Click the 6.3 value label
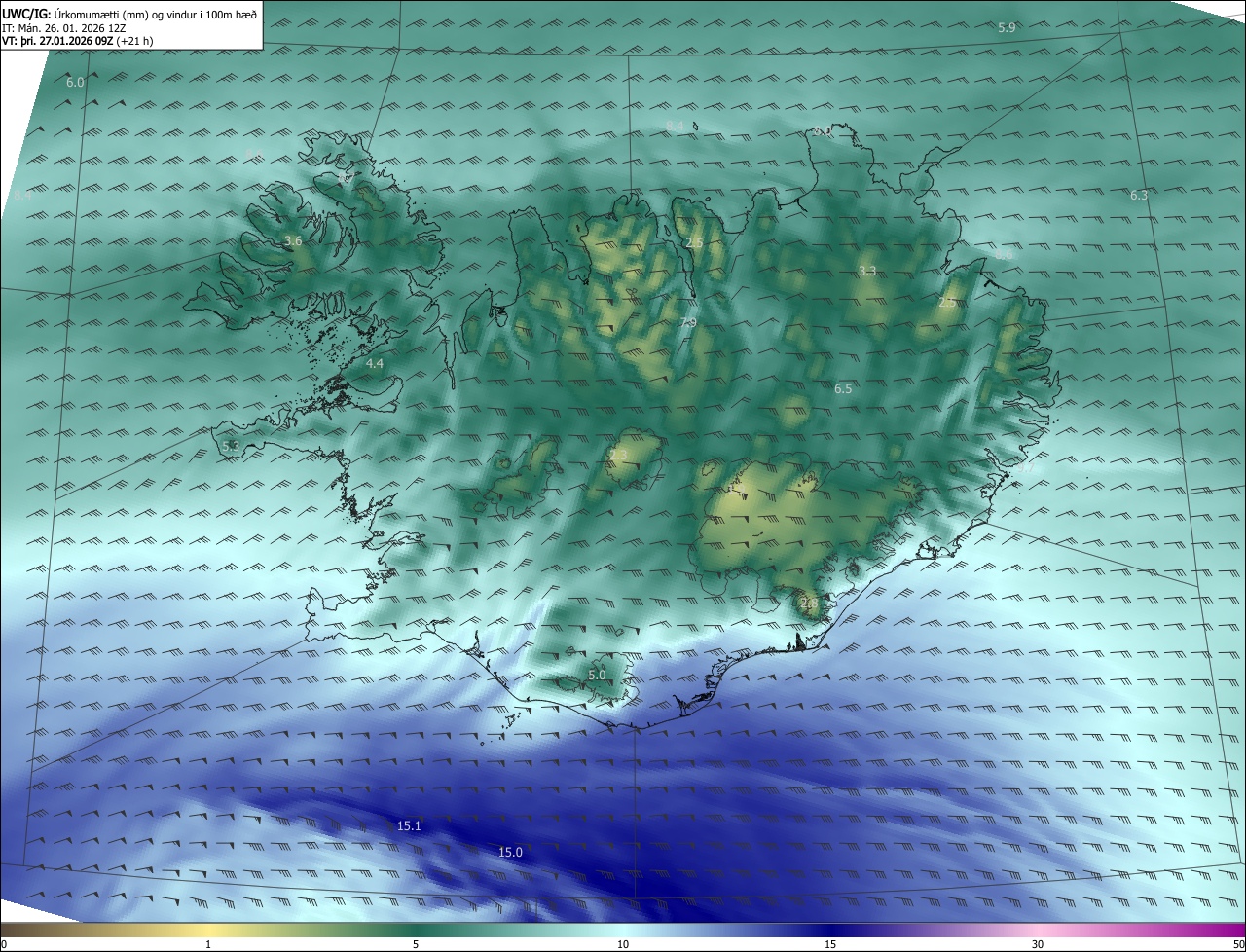Viewport: 1246px width, 952px height. pos(1139,196)
